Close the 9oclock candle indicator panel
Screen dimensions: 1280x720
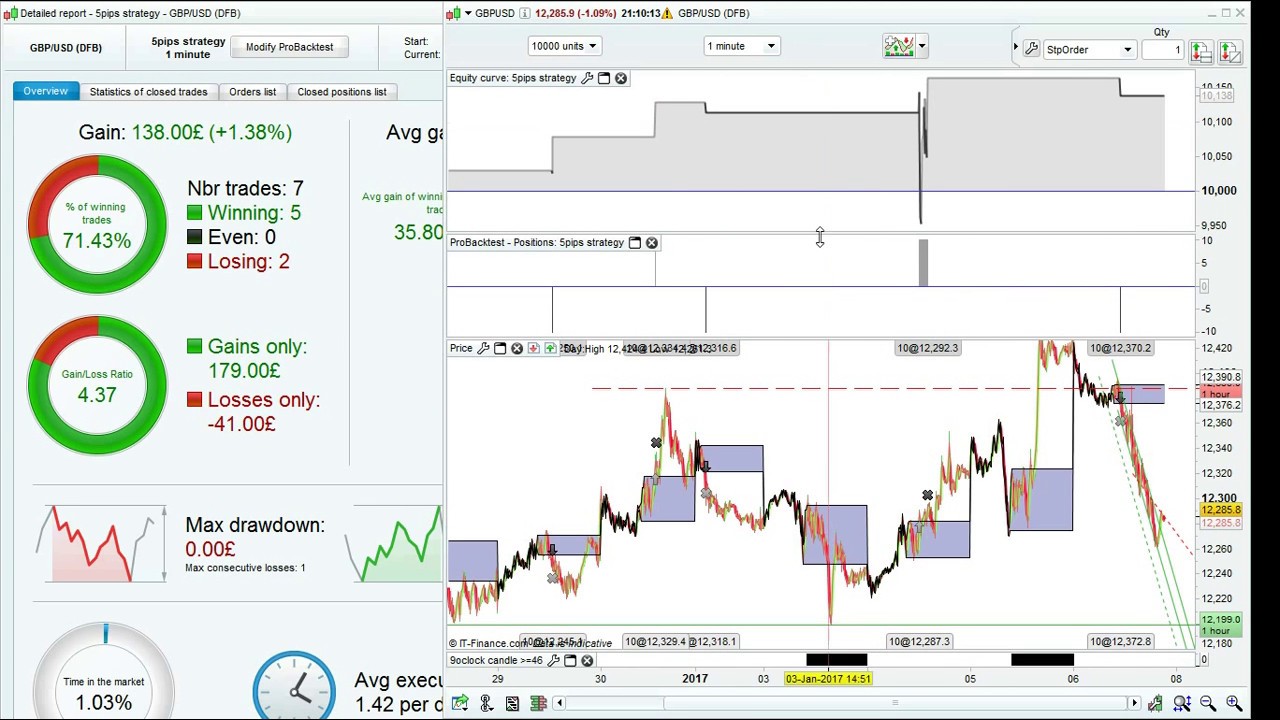[587, 660]
